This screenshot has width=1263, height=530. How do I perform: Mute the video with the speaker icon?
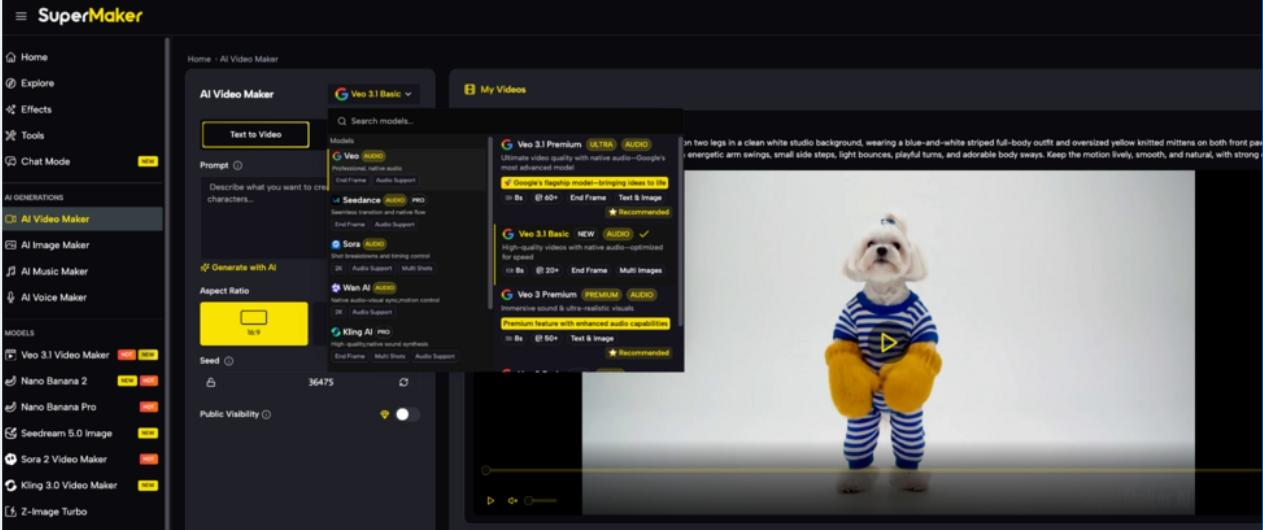(x=512, y=501)
